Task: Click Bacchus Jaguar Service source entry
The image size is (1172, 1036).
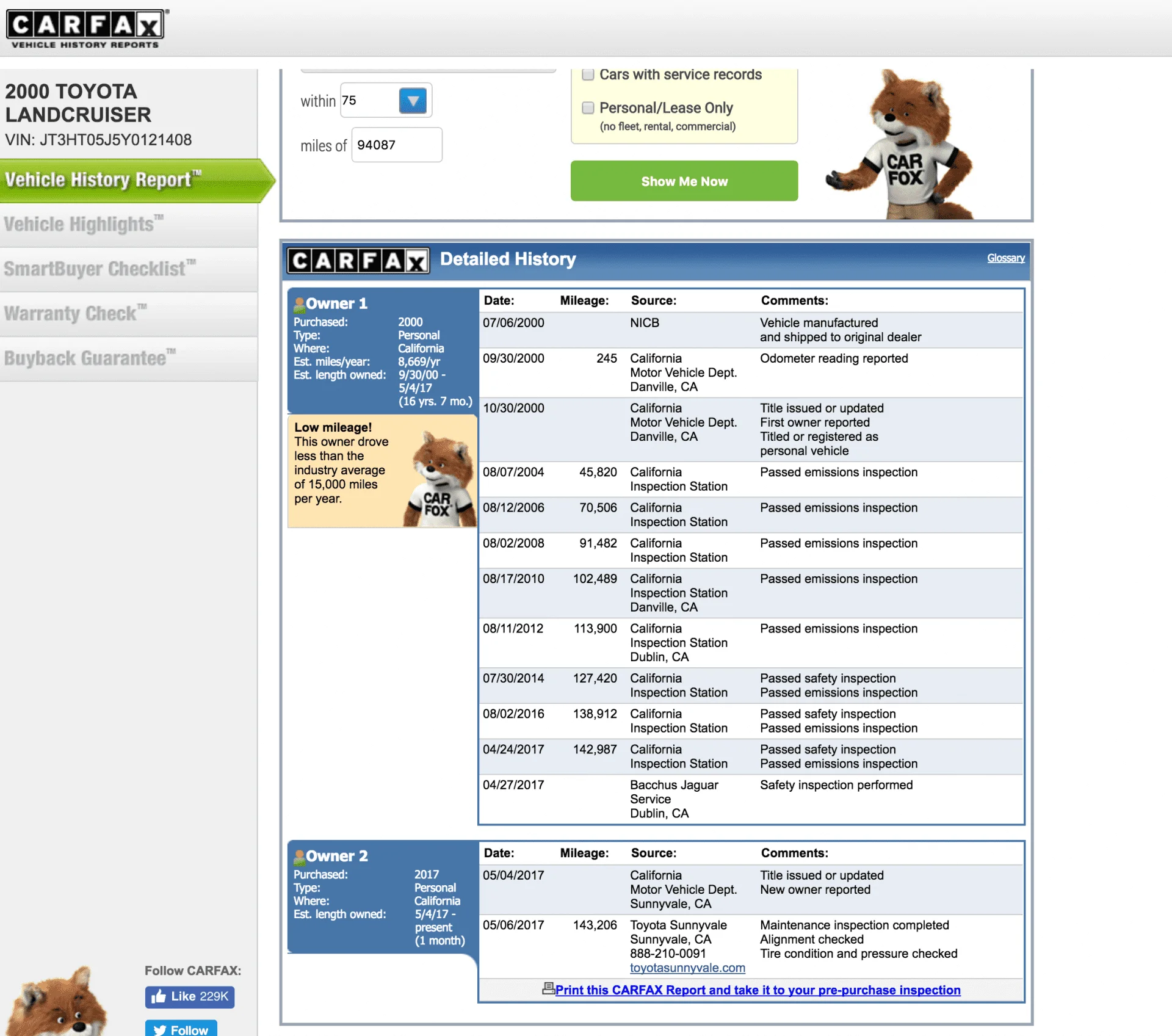Action: 674,799
